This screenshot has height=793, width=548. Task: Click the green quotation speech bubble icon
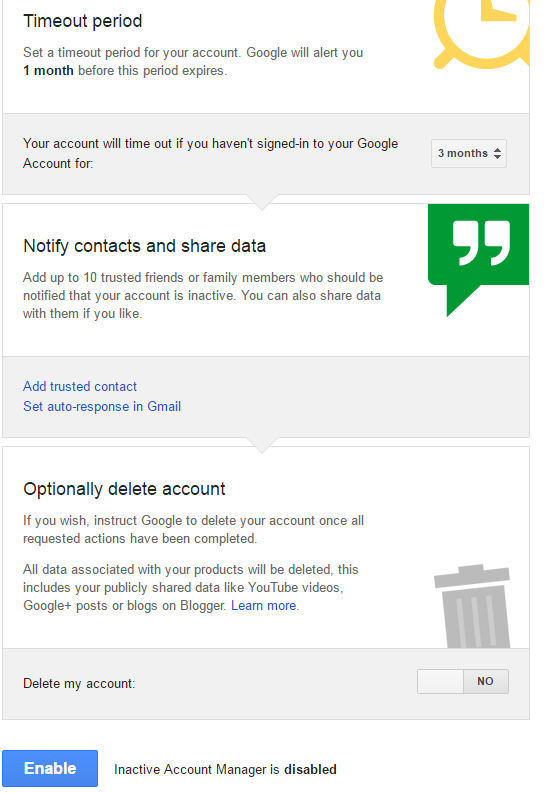click(478, 260)
